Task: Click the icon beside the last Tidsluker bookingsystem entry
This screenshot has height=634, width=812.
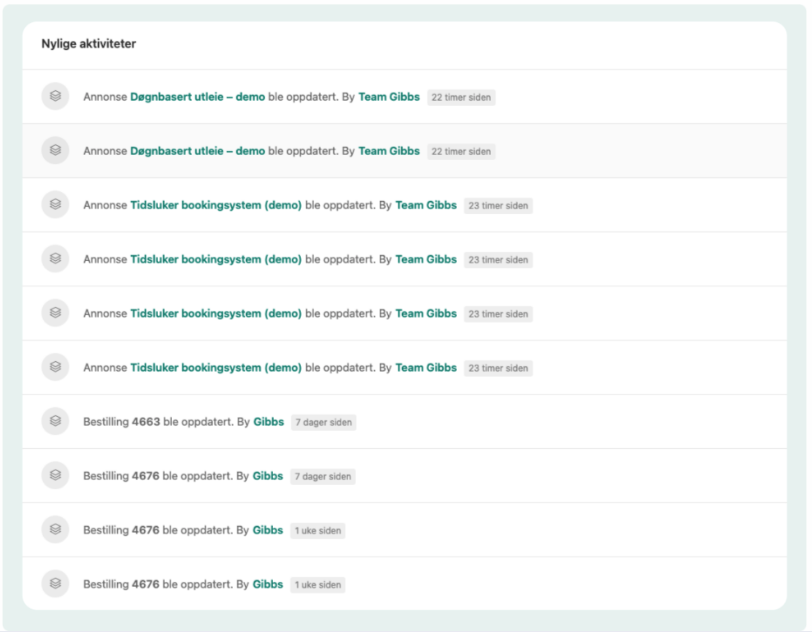Action: (55, 368)
